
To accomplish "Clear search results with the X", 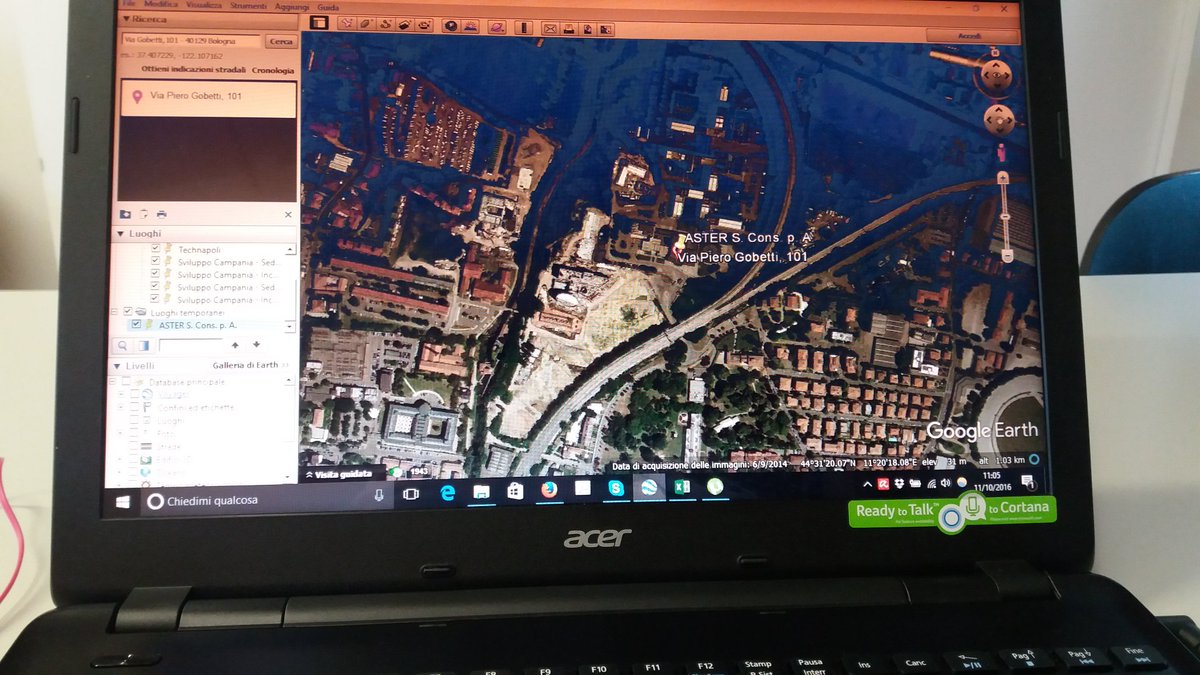I will (x=288, y=214).
